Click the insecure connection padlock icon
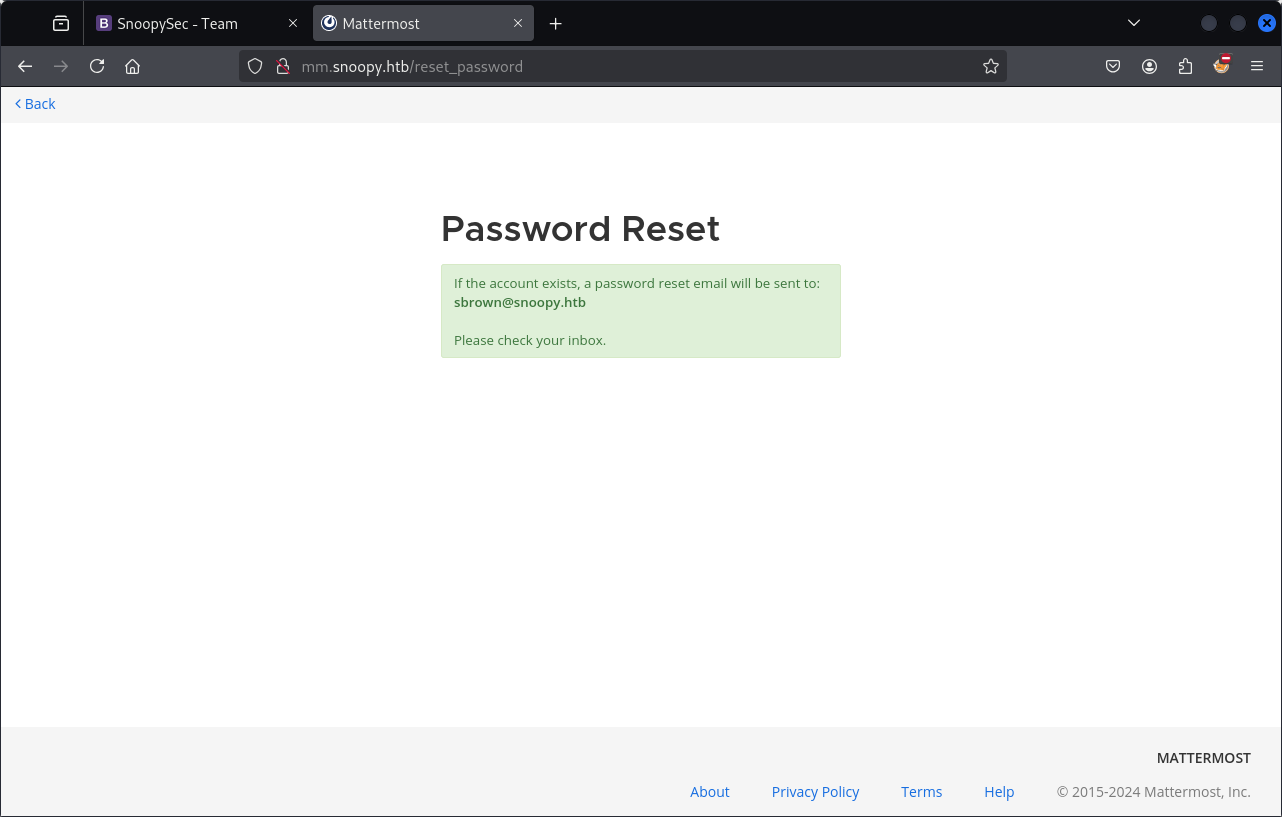 click(x=282, y=66)
